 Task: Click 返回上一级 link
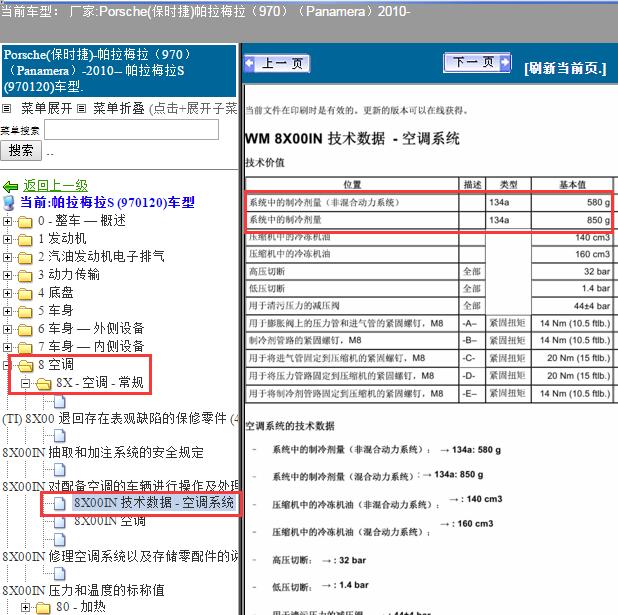pos(55,185)
